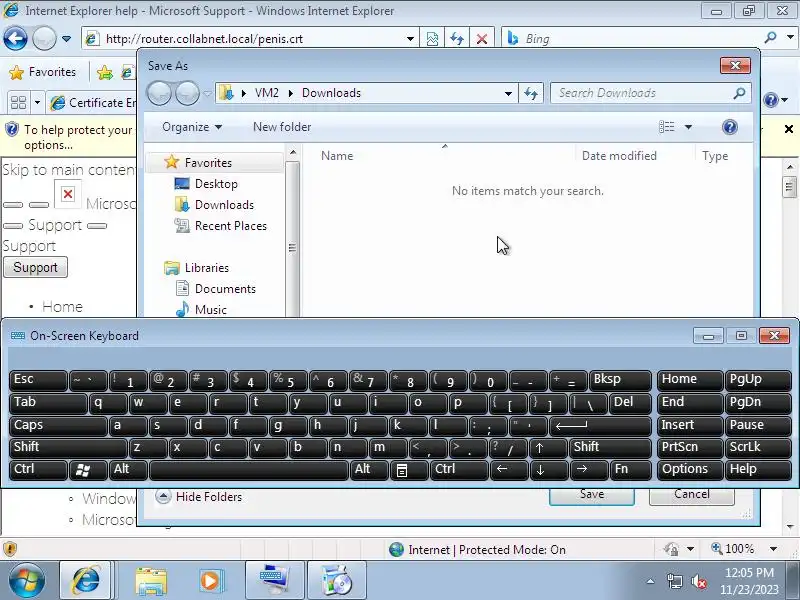Launch Windows Media Player from taskbar
This screenshot has width=800, height=600.
(x=210, y=581)
